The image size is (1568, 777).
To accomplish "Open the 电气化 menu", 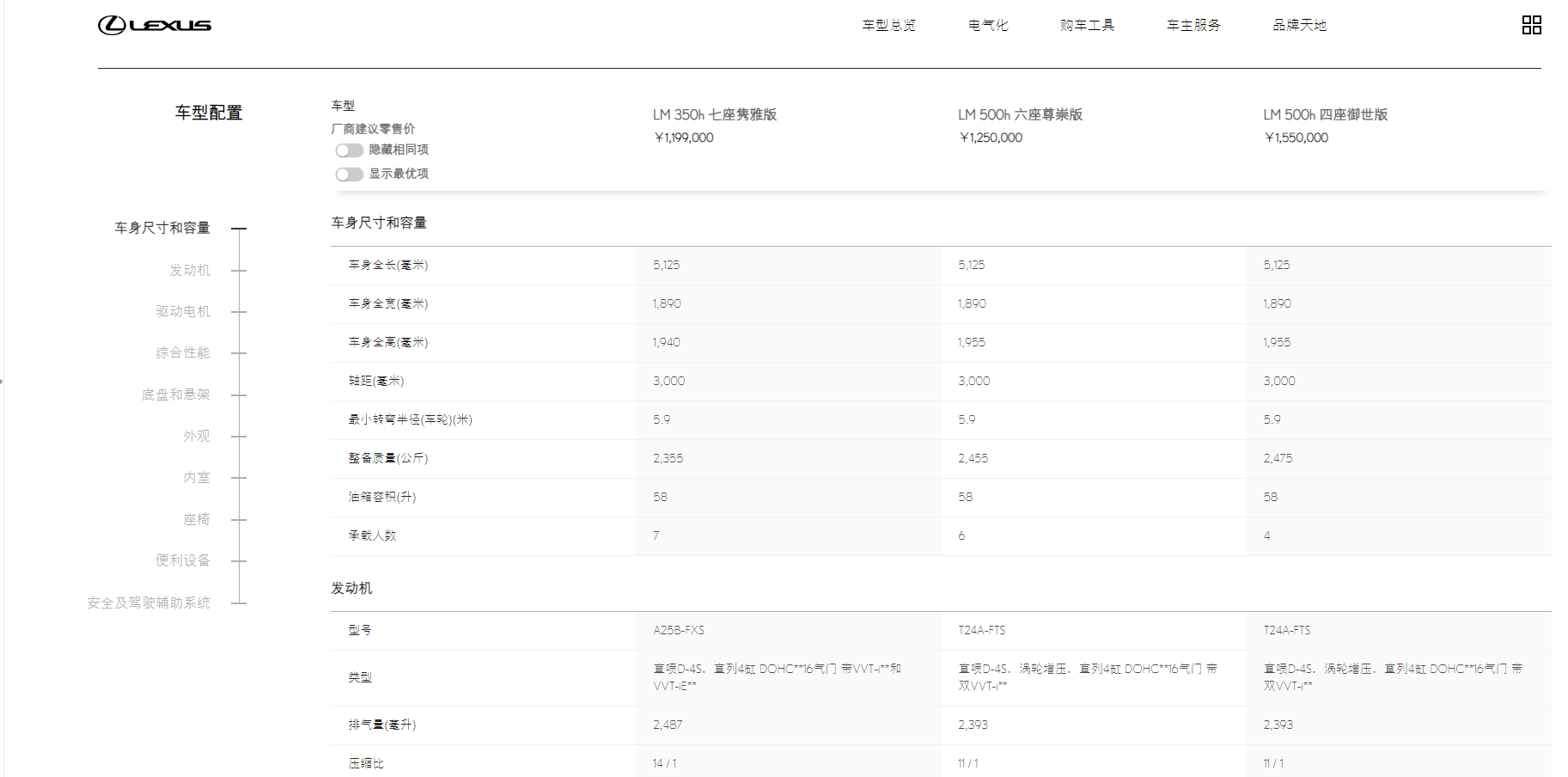I will [x=988, y=25].
